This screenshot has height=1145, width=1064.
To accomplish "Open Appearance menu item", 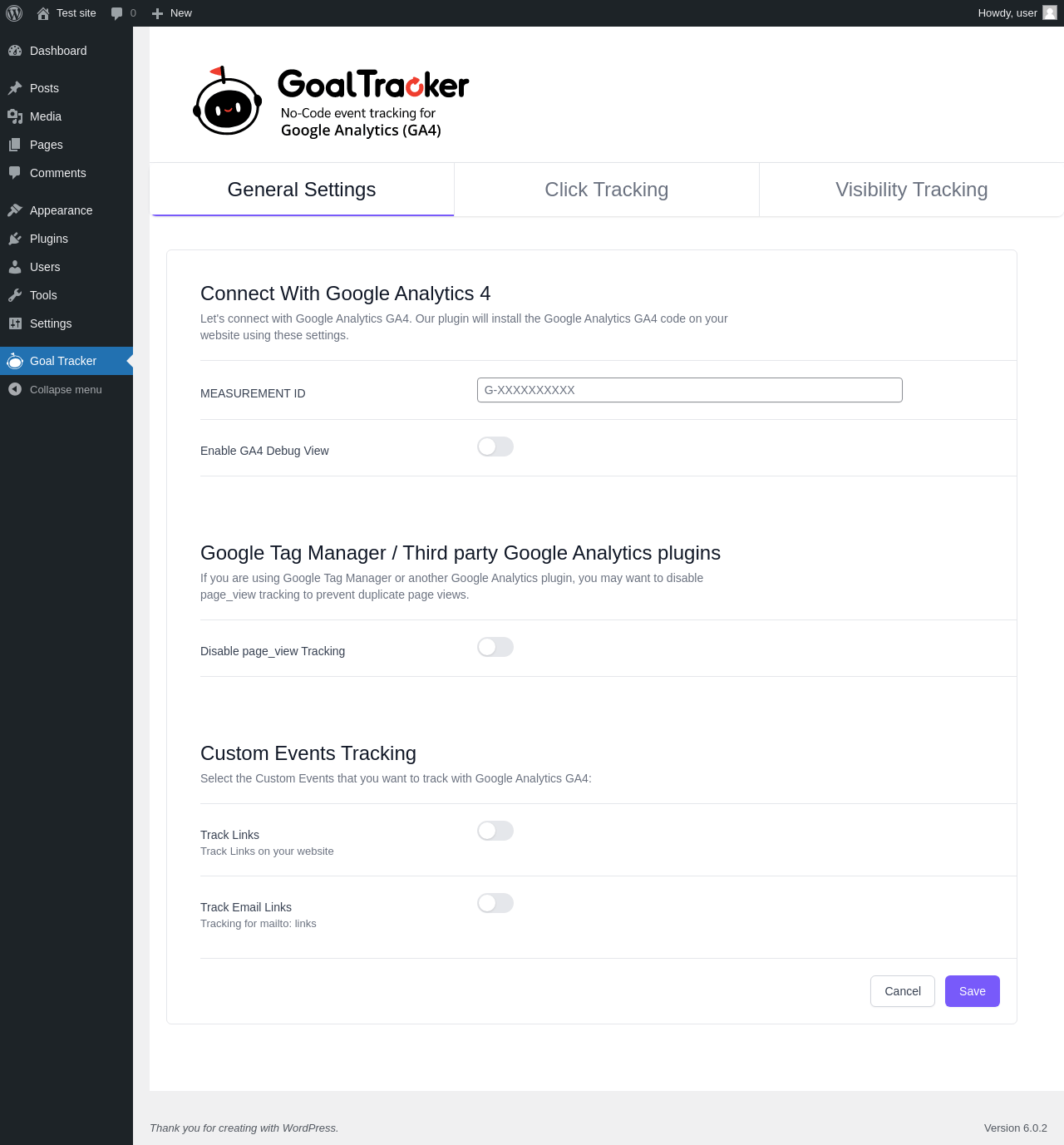I will click(x=66, y=210).
